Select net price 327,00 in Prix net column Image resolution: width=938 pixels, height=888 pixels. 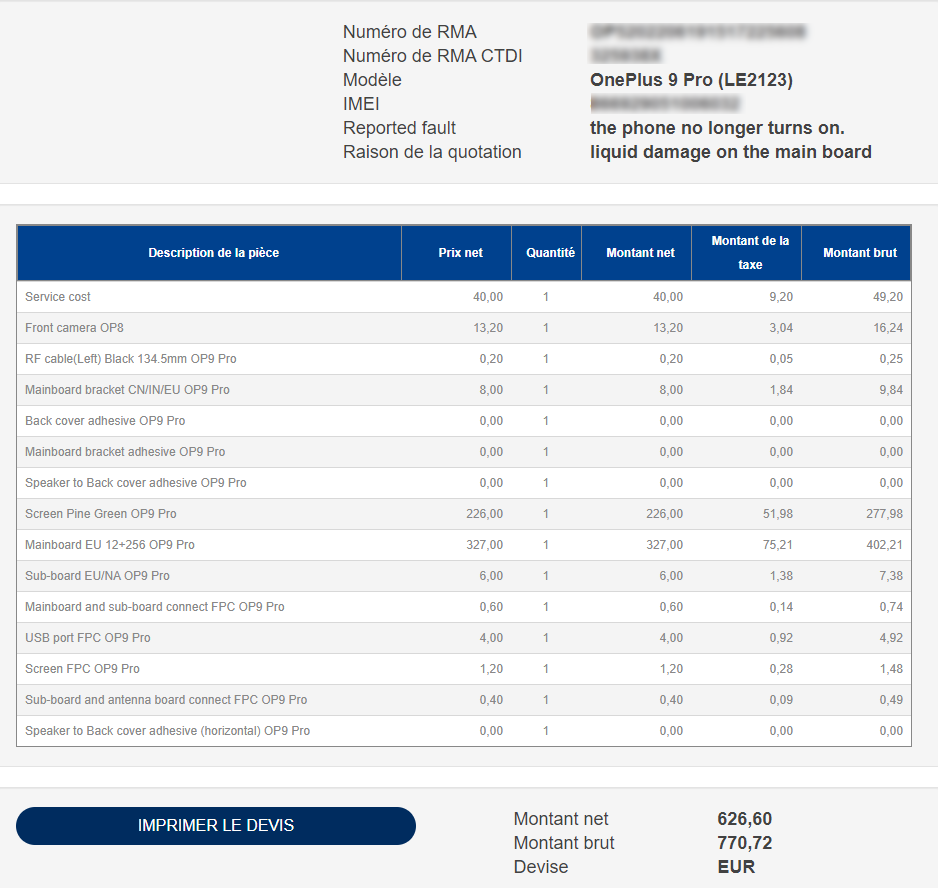485,545
